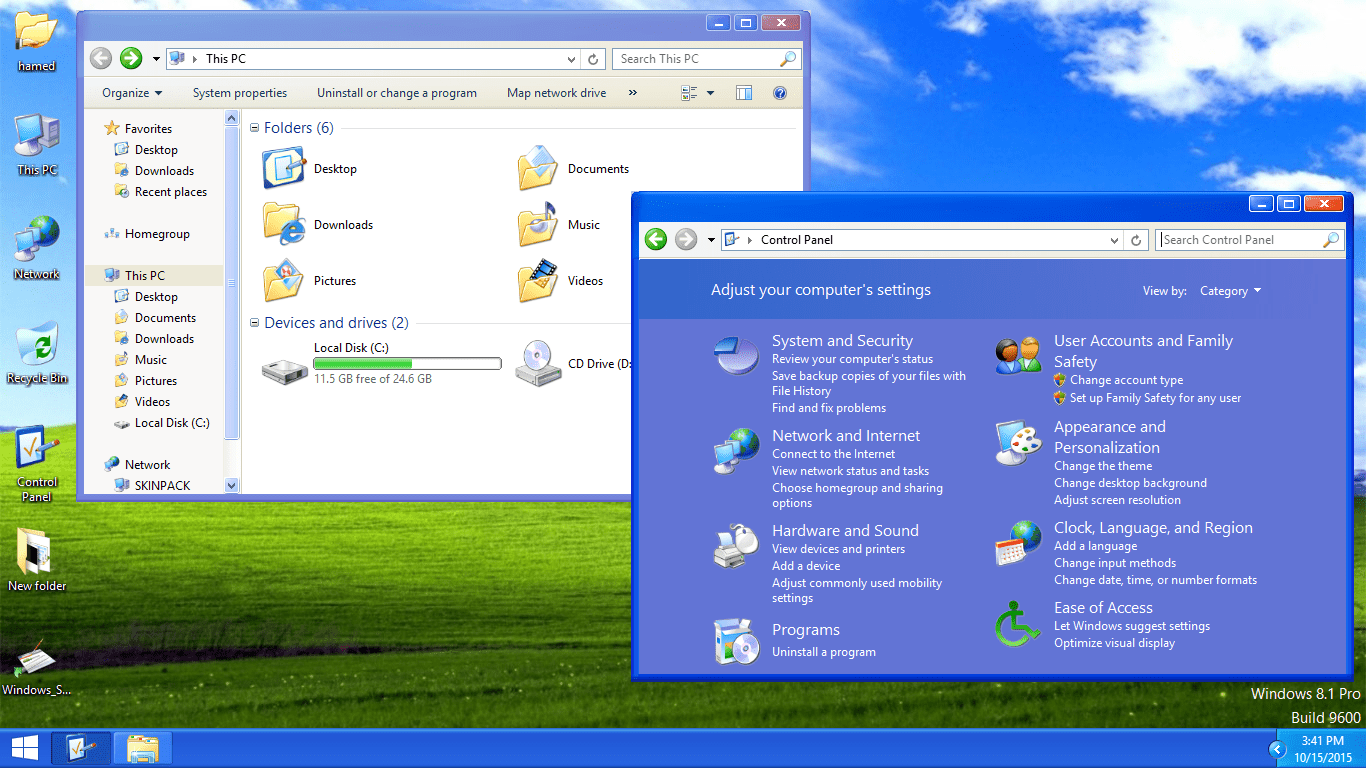1366x768 pixels.
Task: Click the Hardware and Sound printer icon
Action: click(736, 547)
